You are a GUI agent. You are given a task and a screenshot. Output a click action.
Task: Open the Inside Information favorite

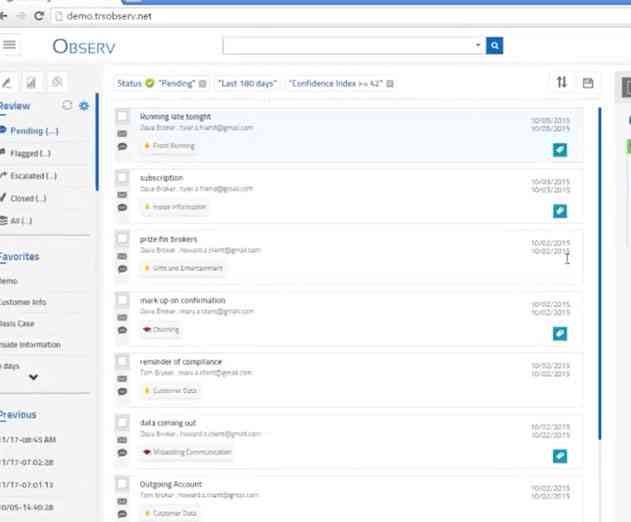coord(31,345)
